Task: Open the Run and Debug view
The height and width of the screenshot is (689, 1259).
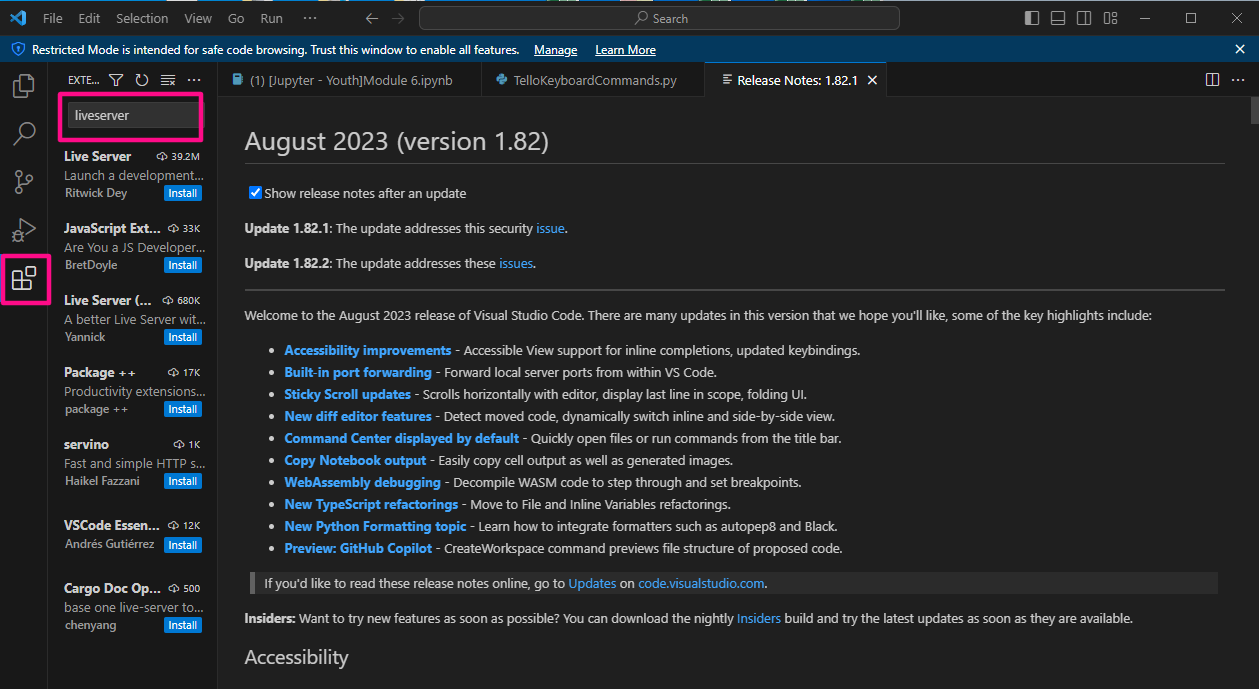Action: pyautogui.click(x=23, y=230)
